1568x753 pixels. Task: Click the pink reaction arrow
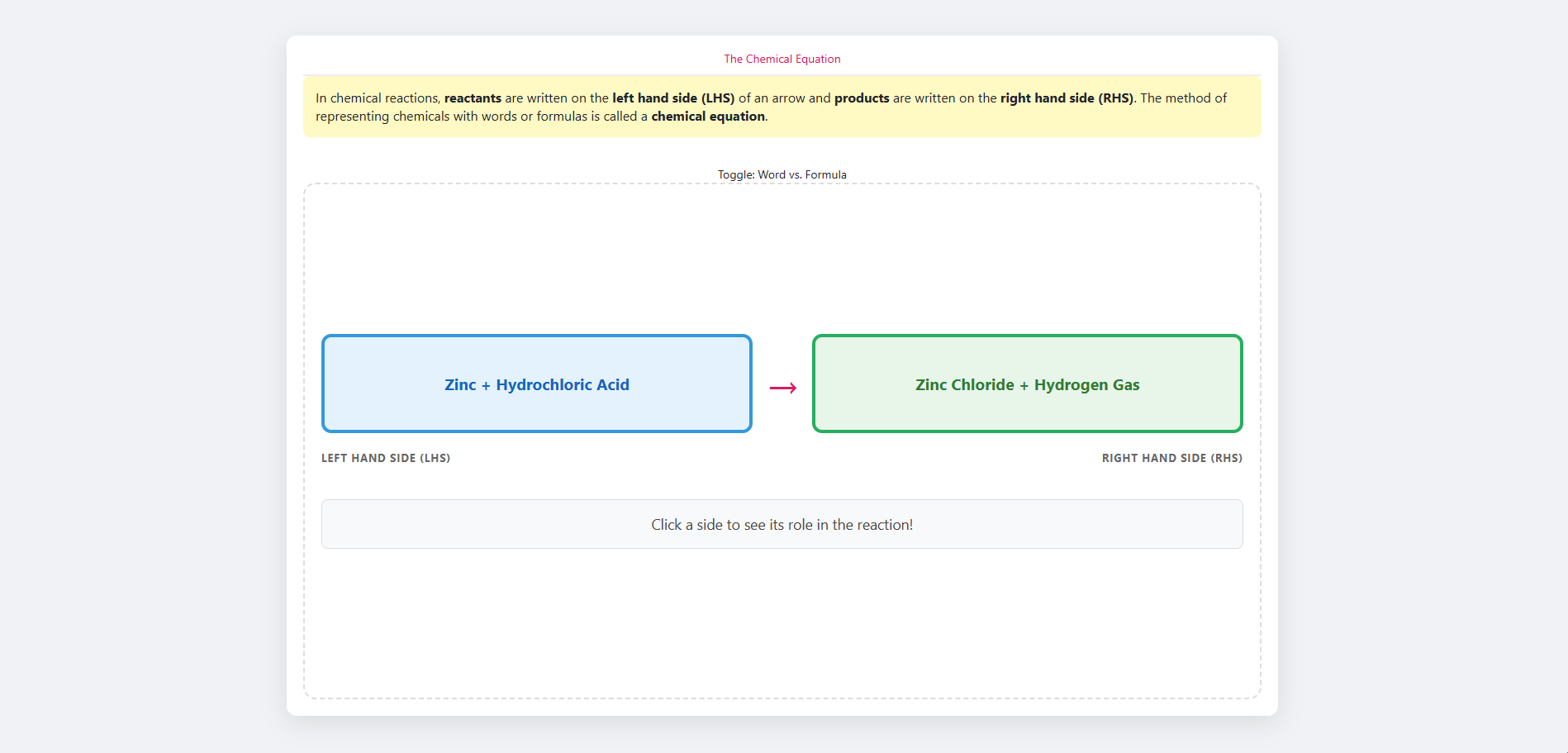(x=783, y=388)
